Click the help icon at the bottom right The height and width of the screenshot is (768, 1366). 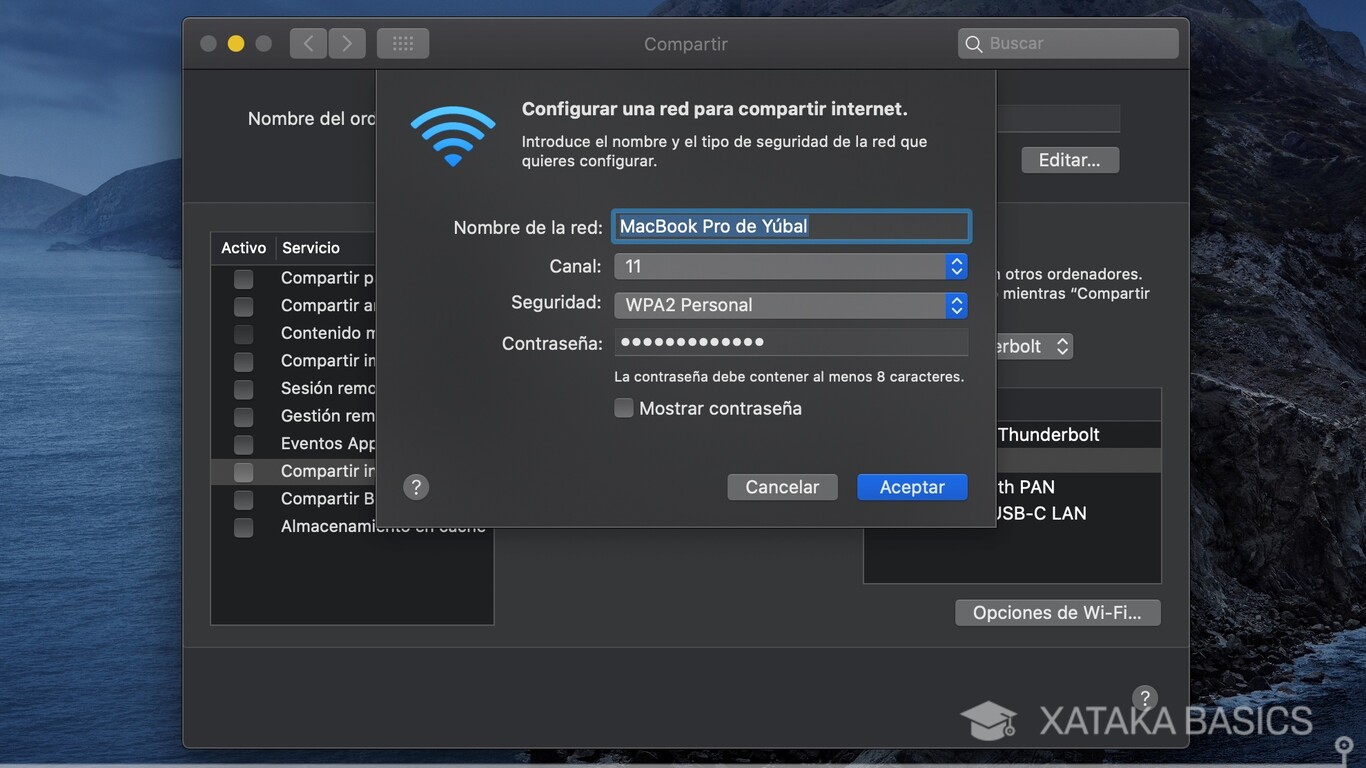click(1144, 697)
